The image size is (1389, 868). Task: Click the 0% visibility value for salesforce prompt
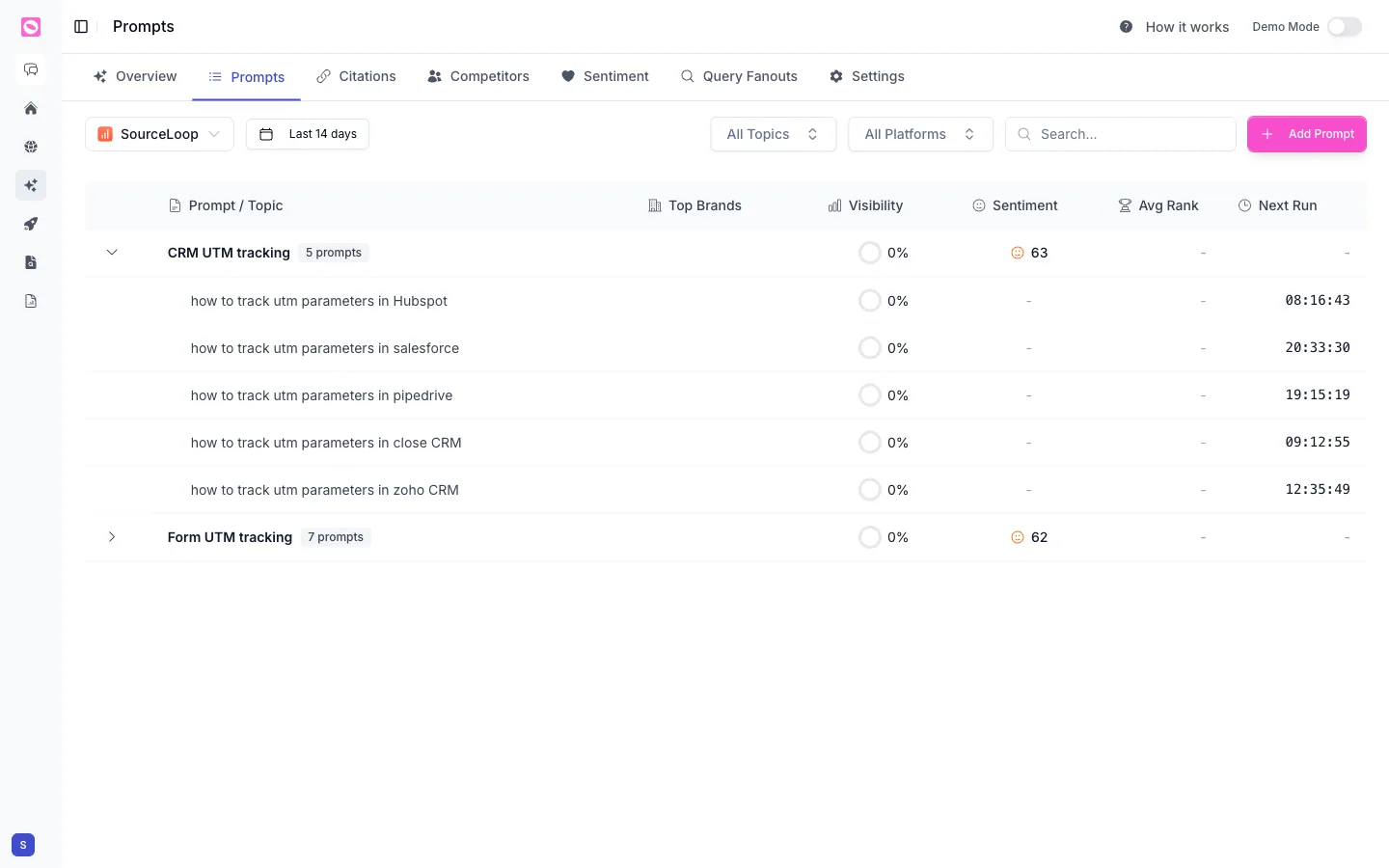pyautogui.click(x=898, y=348)
